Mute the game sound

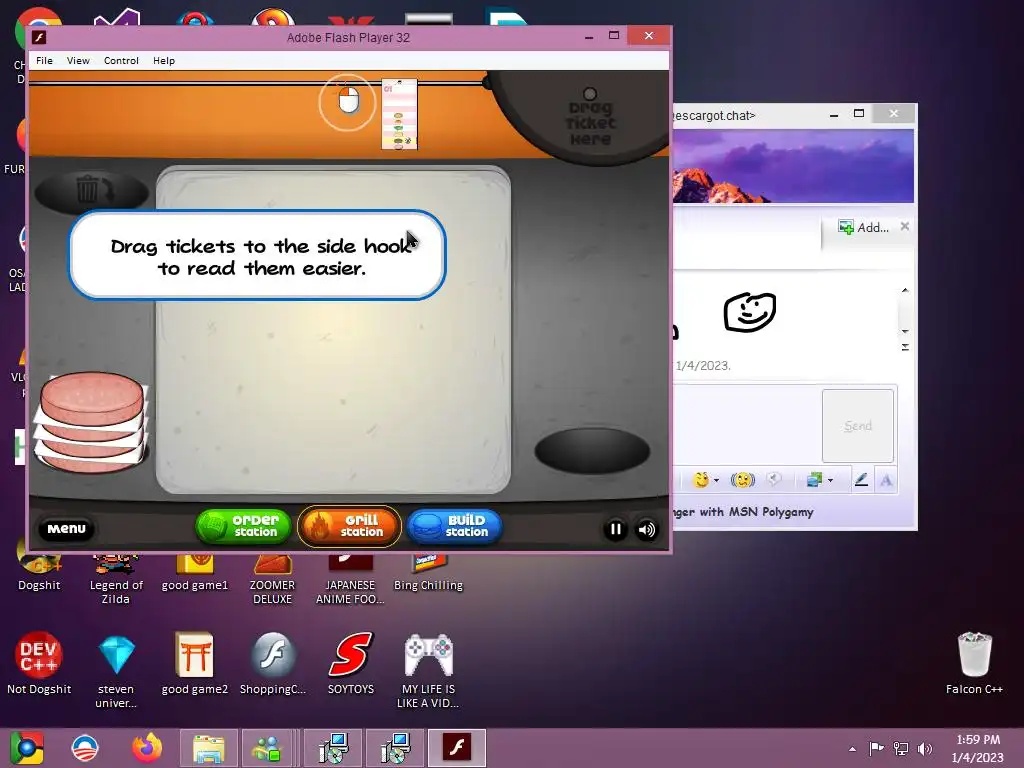coord(647,530)
